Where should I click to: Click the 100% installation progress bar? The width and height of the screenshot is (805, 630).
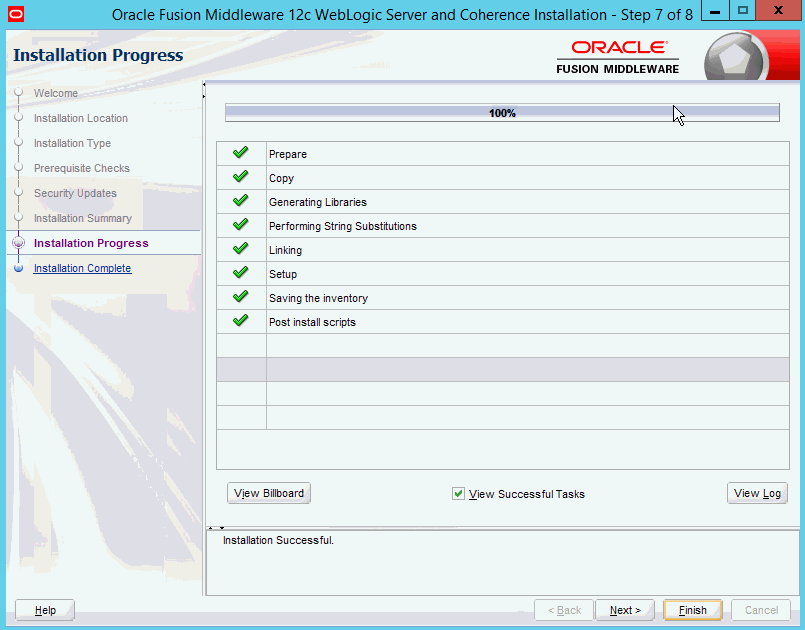[502, 113]
